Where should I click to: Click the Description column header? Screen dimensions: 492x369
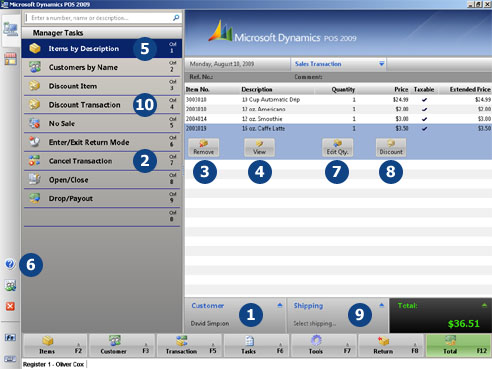(x=257, y=89)
